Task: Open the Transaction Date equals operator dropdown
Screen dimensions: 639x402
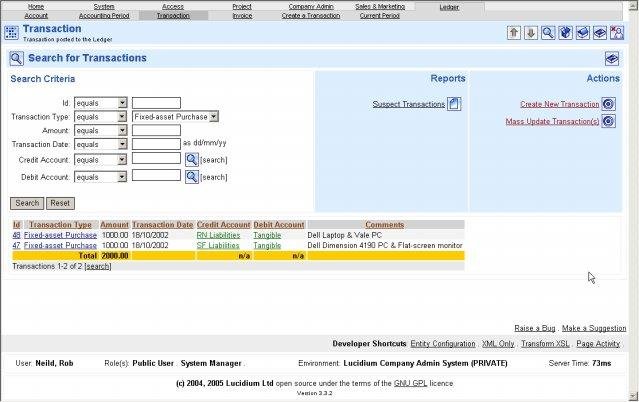Action: tap(101, 144)
